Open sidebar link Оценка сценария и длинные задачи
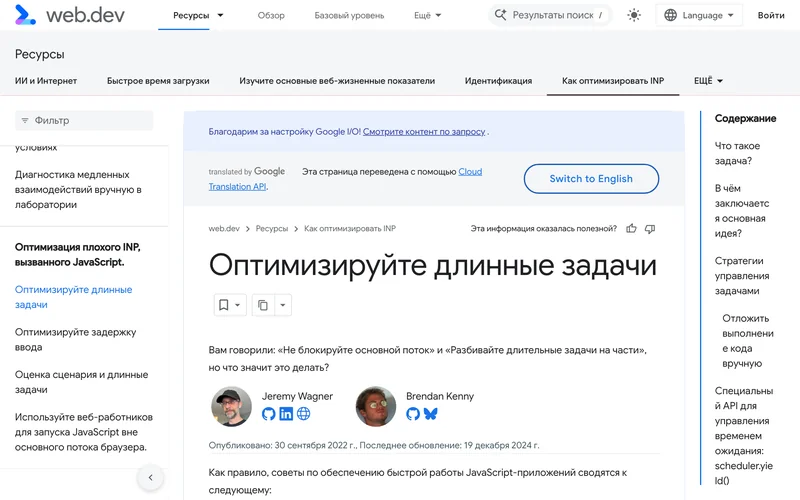The height and width of the screenshot is (500, 800). [81, 382]
